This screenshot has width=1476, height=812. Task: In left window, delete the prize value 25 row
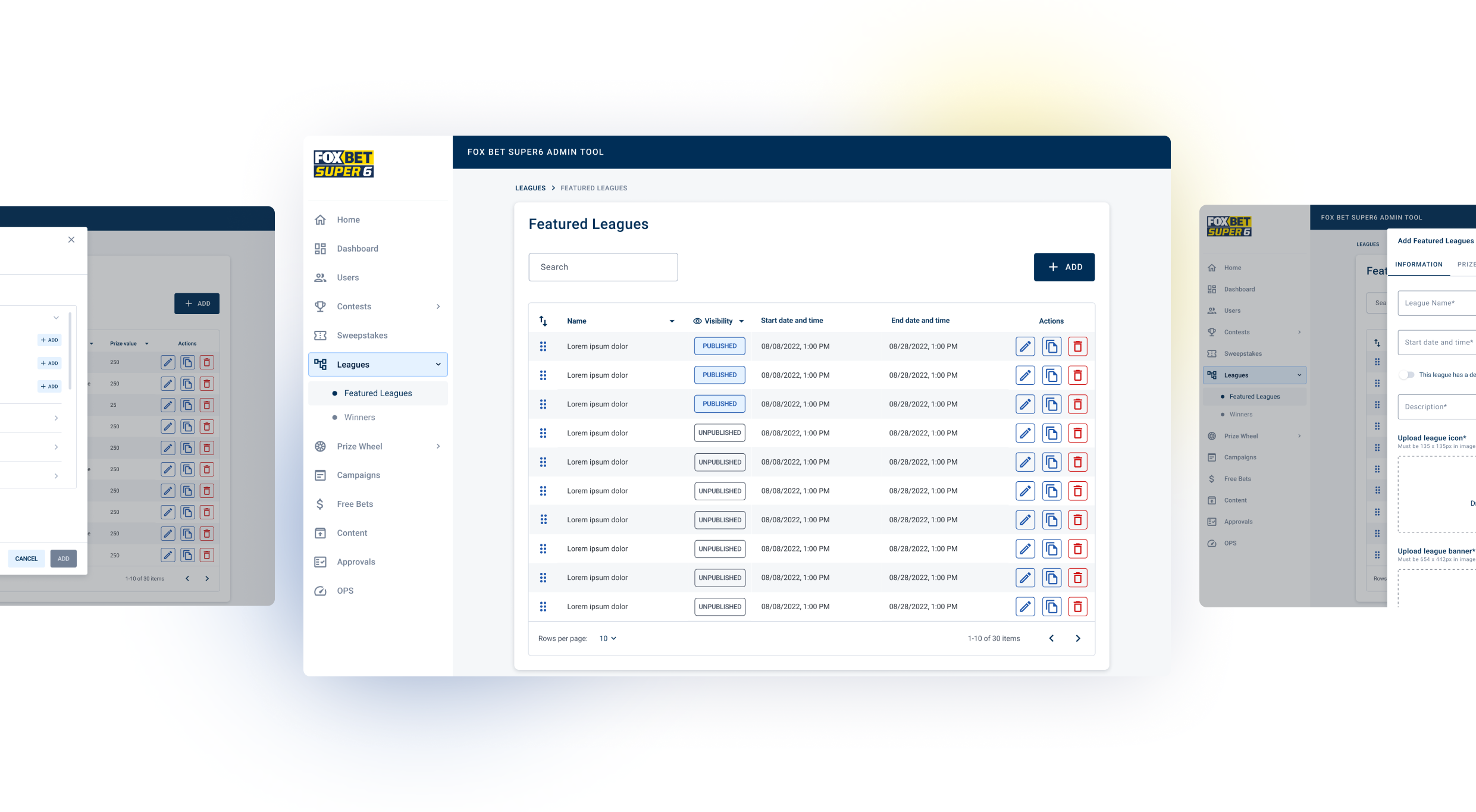[207, 405]
